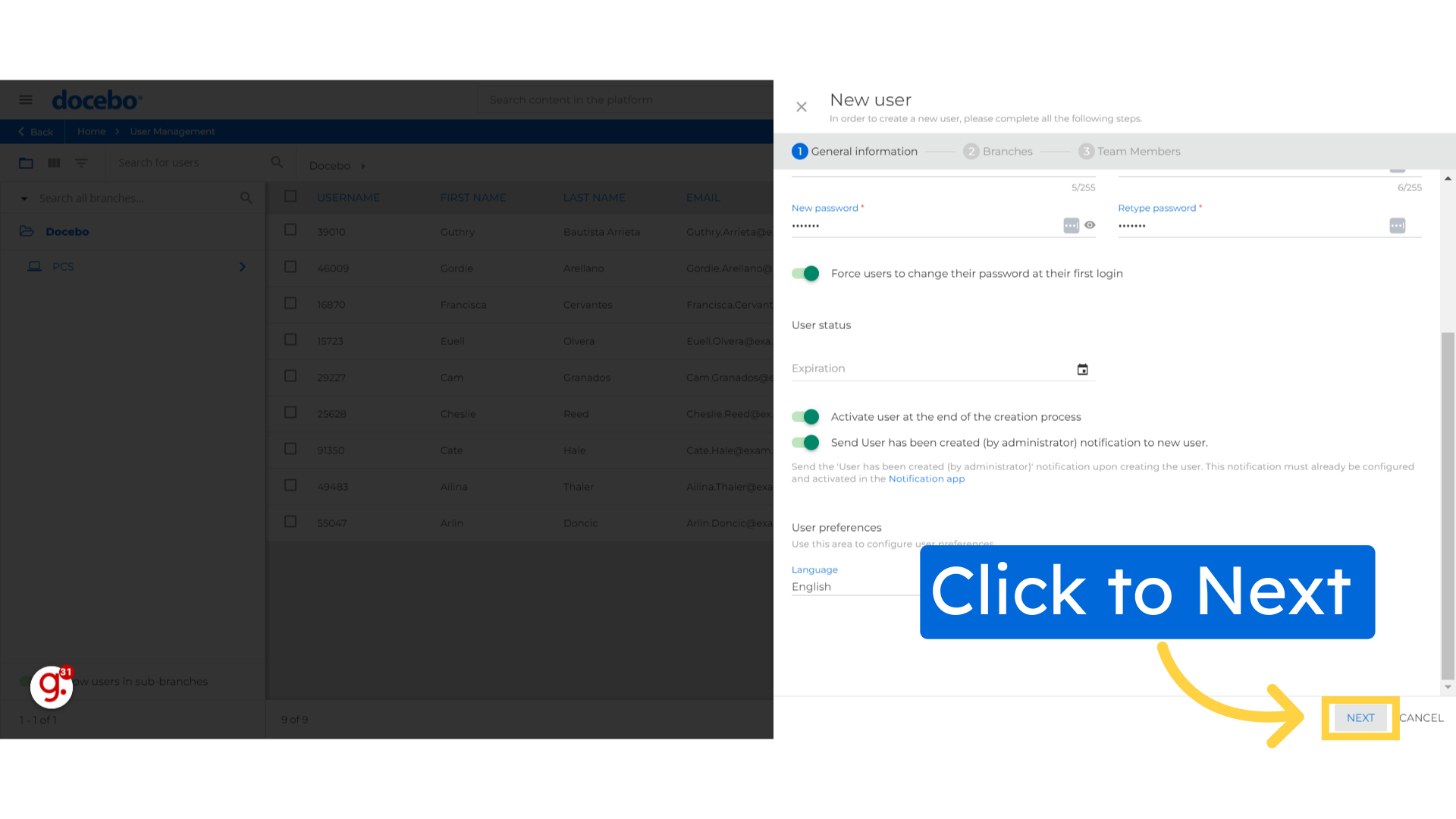
Task: Click the copy-to-clipboard icon next to New password
Action: pos(1069,225)
